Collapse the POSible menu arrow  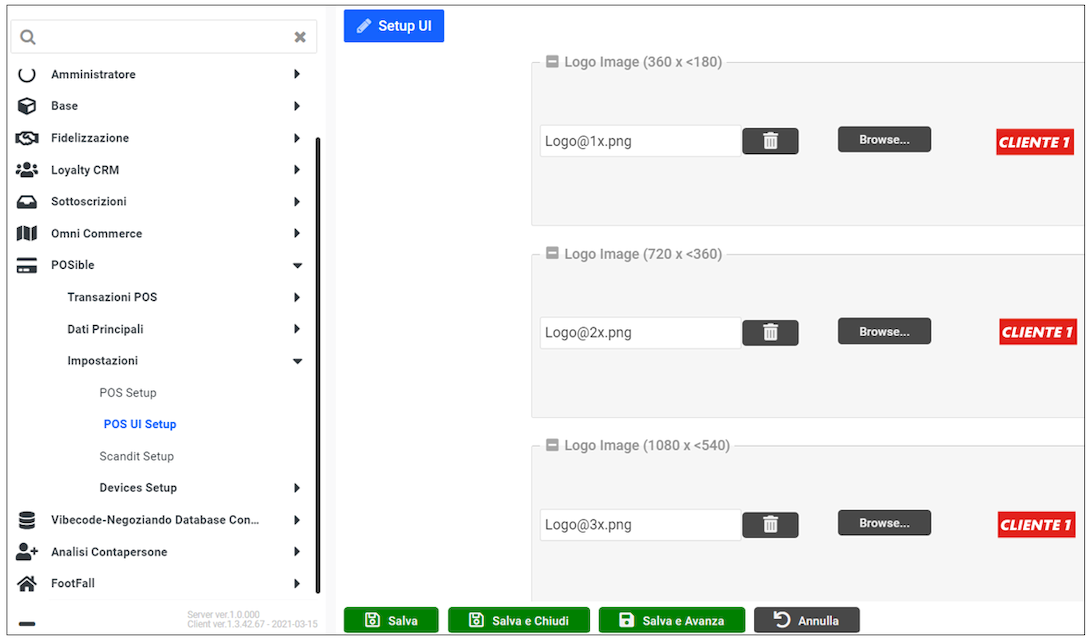point(297,266)
